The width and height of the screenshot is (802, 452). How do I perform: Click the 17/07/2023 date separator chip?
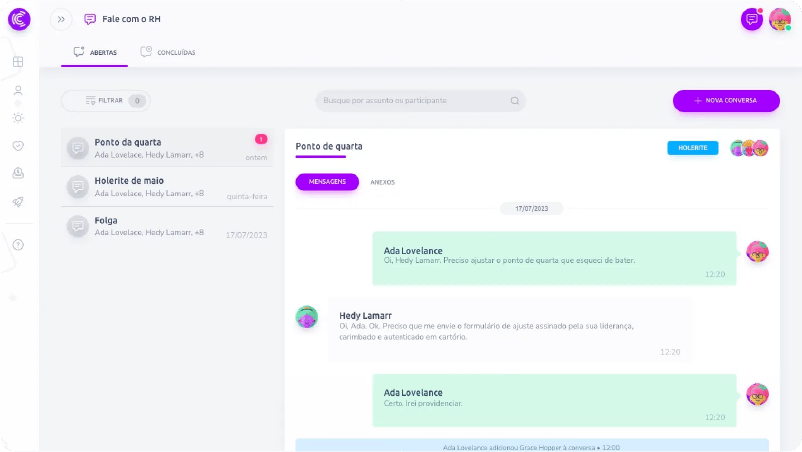pyautogui.click(x=531, y=209)
